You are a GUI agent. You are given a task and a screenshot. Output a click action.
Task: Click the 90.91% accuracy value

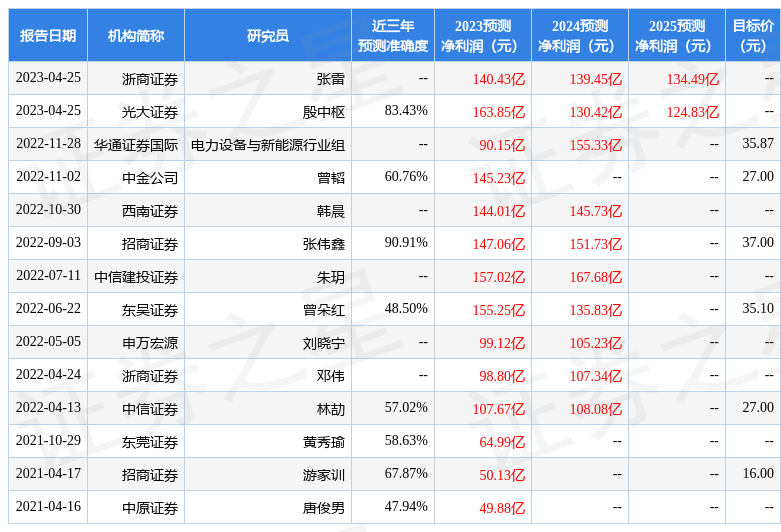pyautogui.click(x=406, y=243)
